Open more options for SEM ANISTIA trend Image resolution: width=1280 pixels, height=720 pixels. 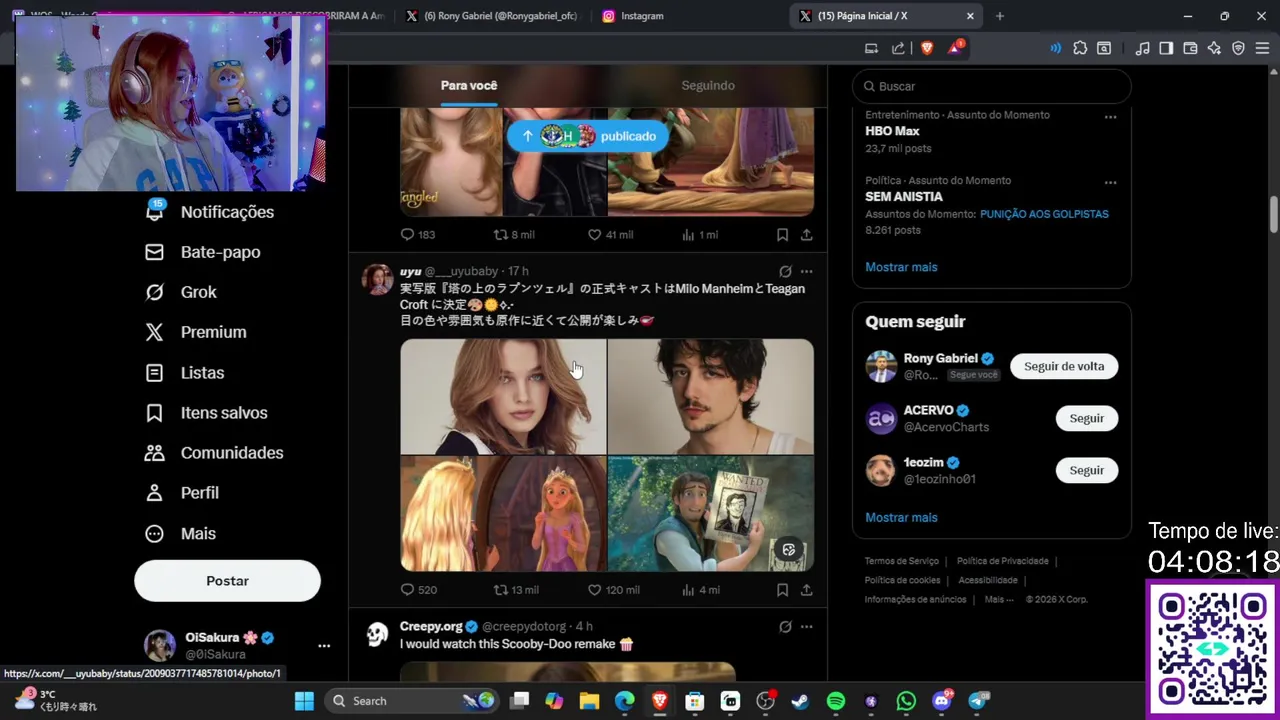pos(1110,183)
